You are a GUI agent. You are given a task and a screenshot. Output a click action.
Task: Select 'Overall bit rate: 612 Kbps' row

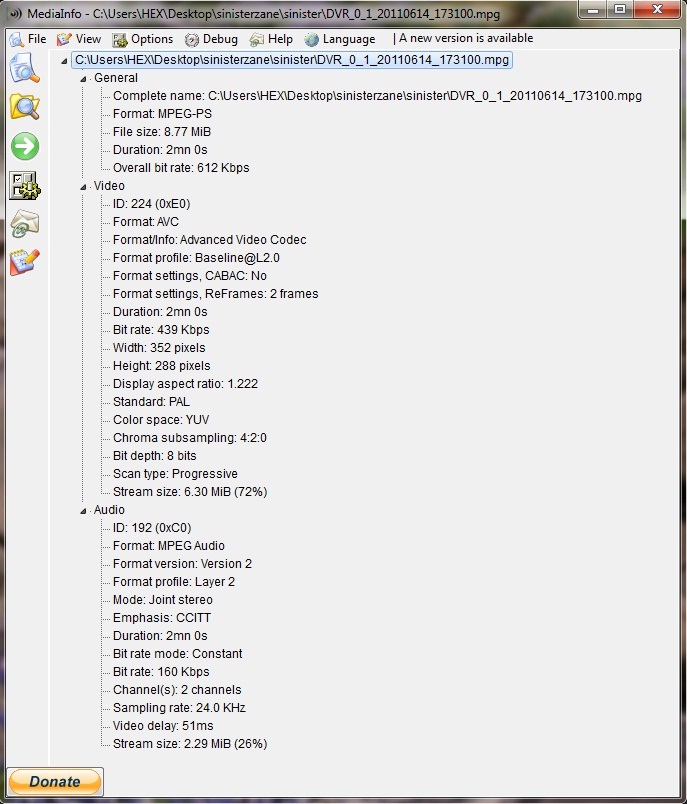[x=181, y=168]
